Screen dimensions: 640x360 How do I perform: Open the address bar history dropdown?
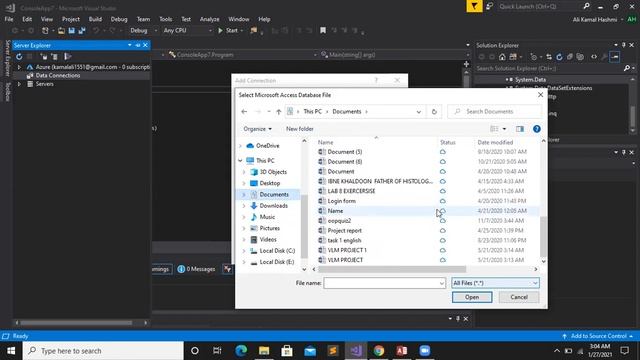click(418, 112)
